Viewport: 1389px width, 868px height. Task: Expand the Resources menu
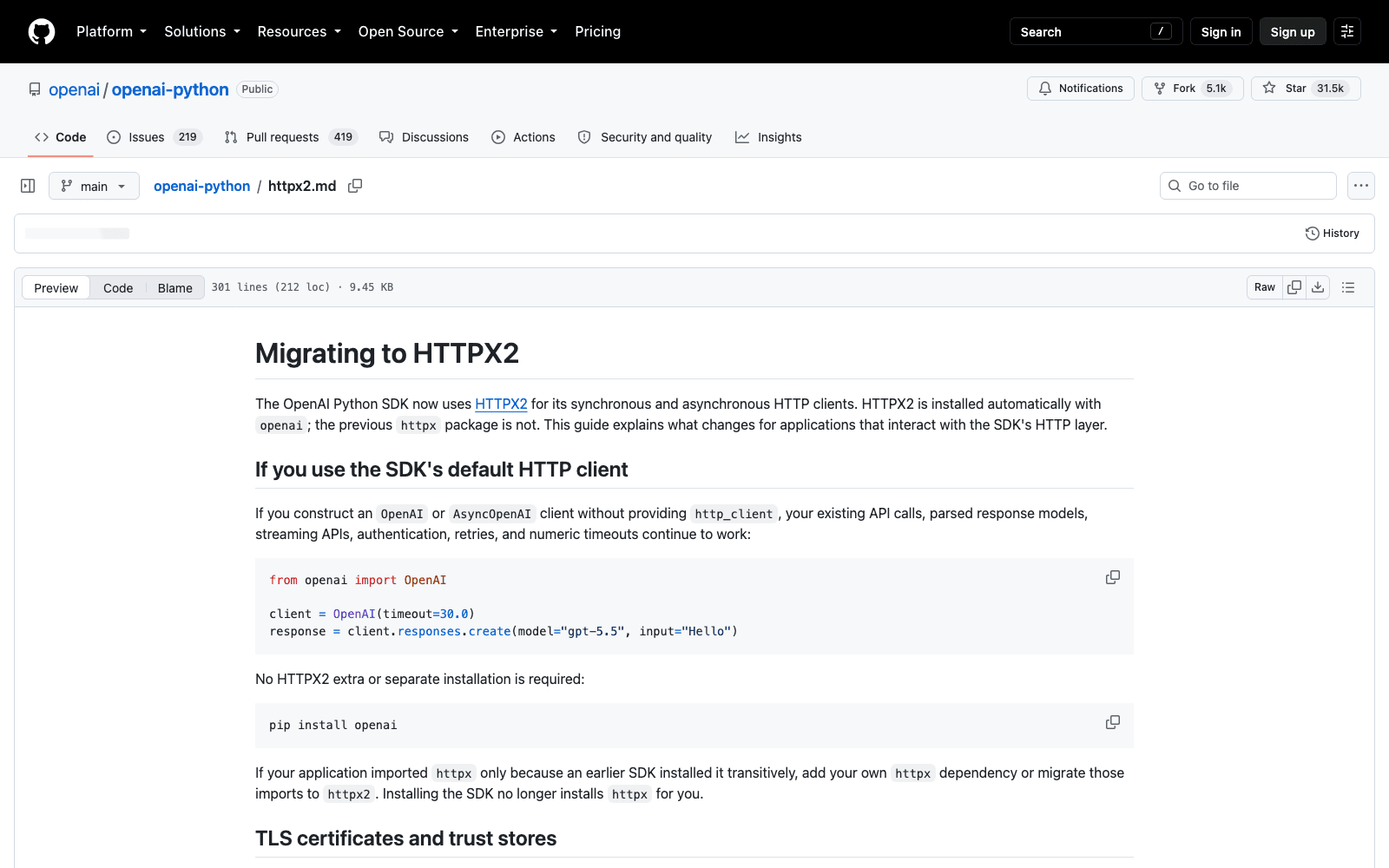299,31
